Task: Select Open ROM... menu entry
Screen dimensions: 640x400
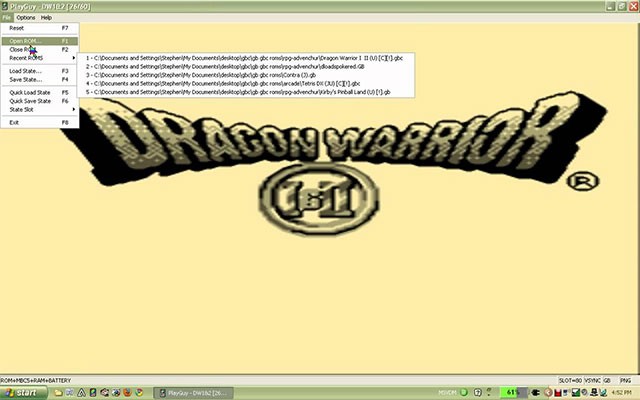Action: (40, 41)
